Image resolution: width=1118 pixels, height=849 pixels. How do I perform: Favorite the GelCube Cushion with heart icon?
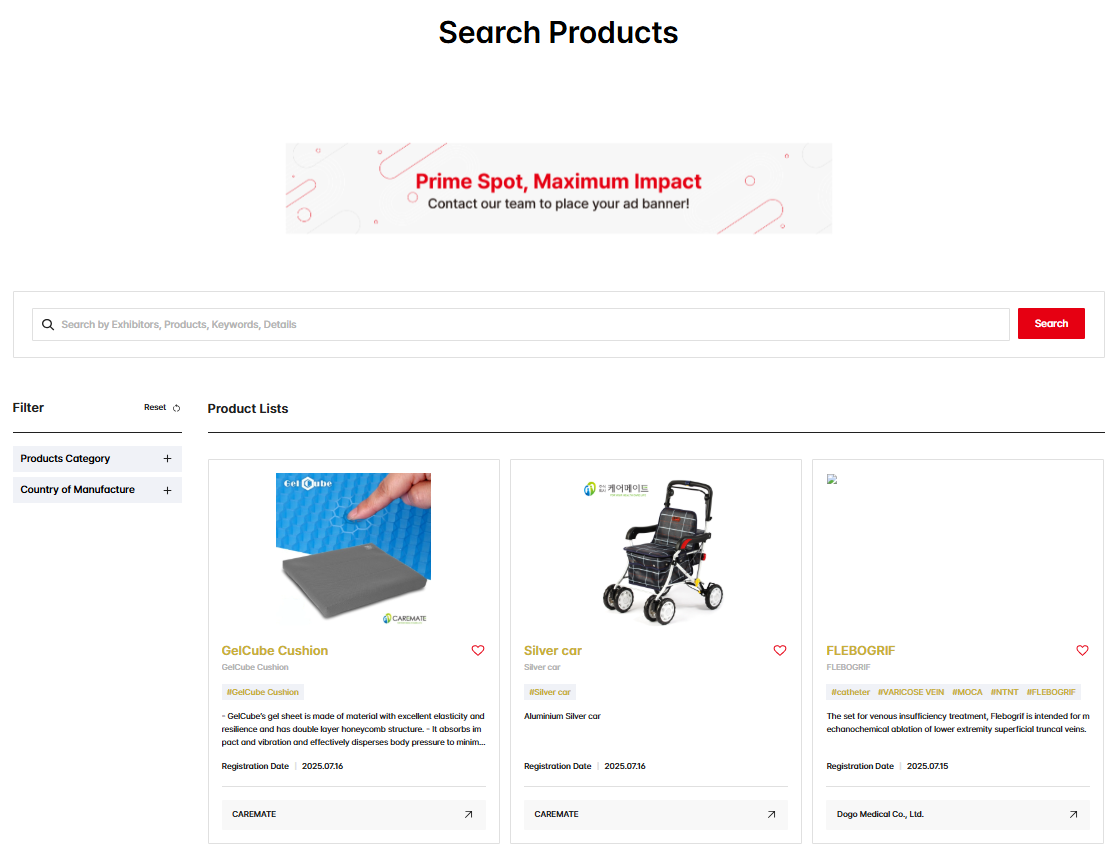coord(478,650)
